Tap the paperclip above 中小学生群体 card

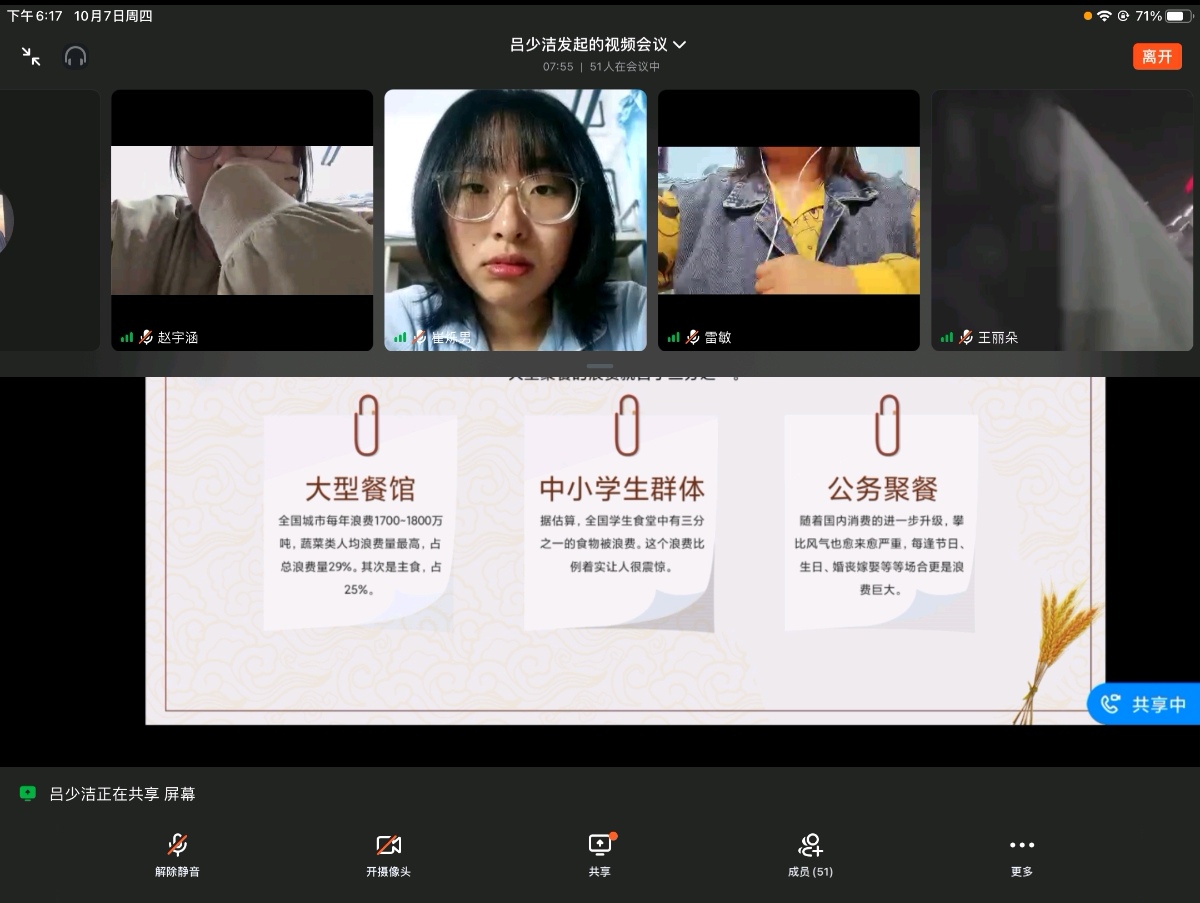click(627, 424)
